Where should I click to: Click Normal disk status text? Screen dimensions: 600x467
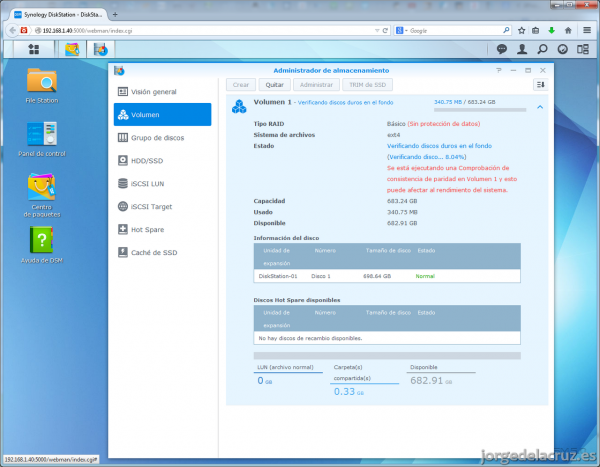425,276
